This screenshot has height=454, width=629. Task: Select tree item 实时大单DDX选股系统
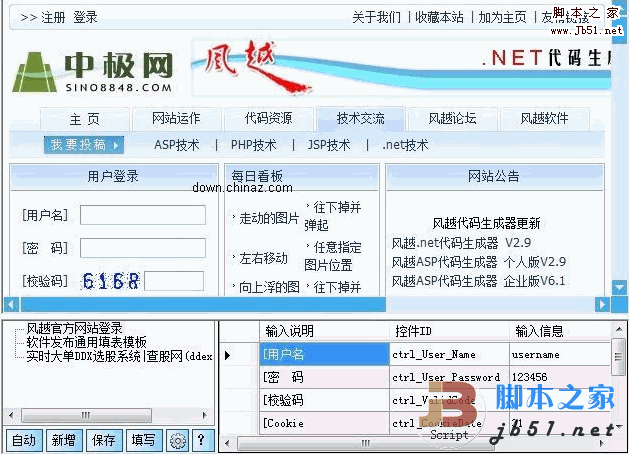click(120, 356)
